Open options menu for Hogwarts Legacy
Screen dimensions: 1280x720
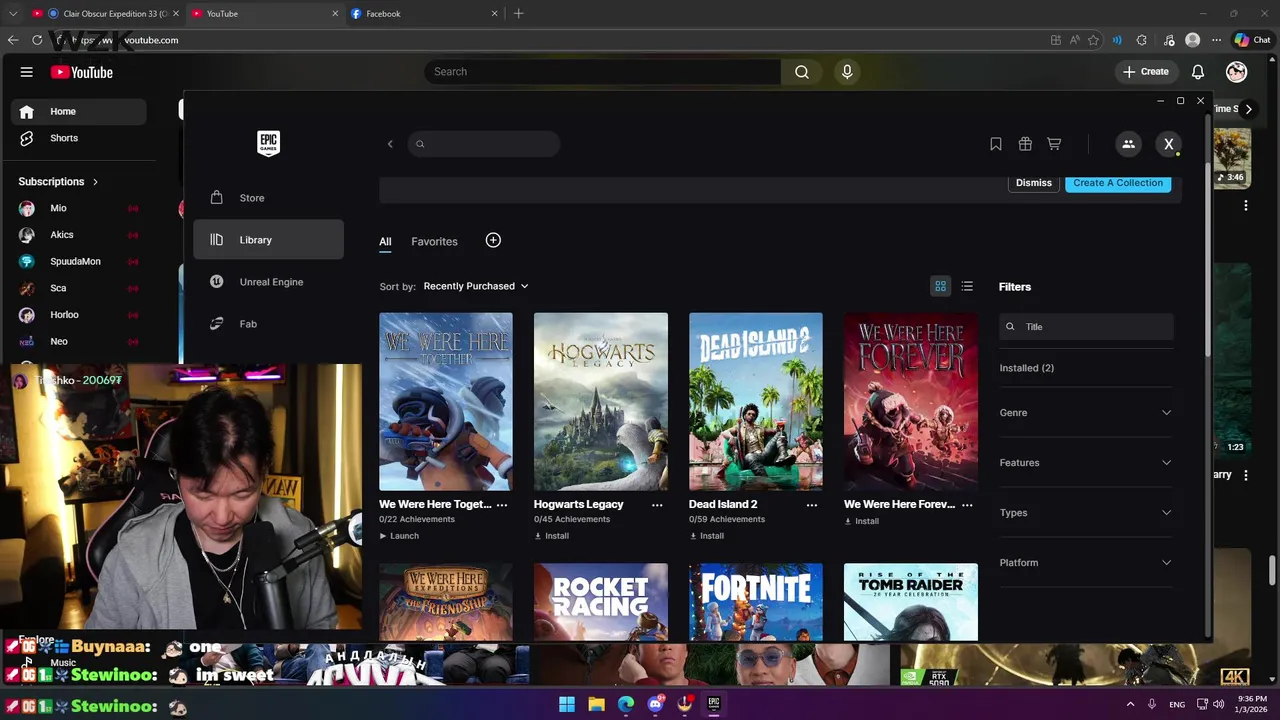point(657,505)
